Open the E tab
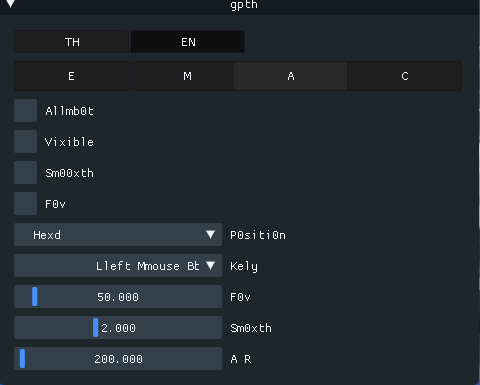 click(x=71, y=76)
